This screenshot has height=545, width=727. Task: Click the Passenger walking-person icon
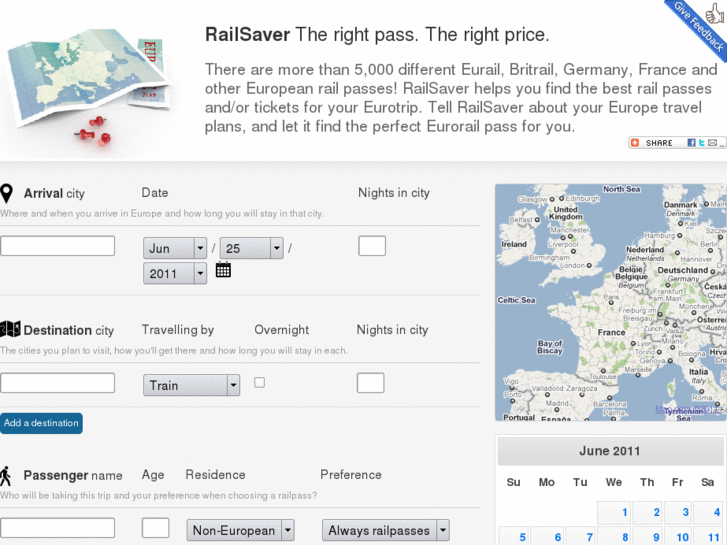6,475
